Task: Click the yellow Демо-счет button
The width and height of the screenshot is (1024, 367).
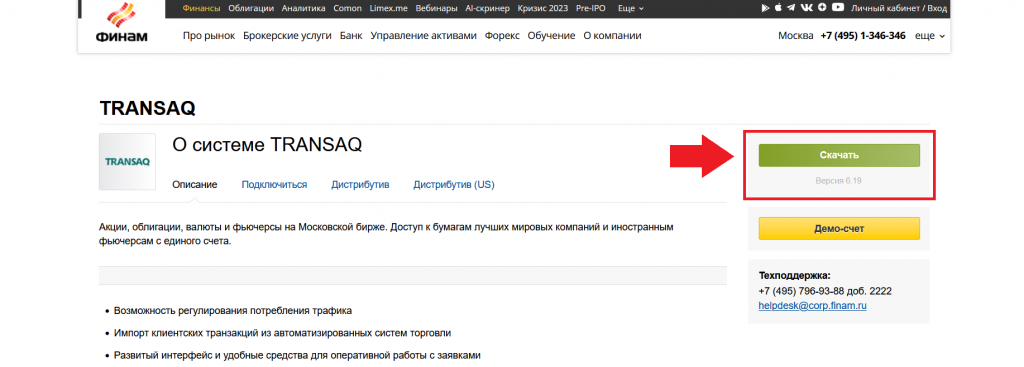Action: pyautogui.click(x=839, y=229)
